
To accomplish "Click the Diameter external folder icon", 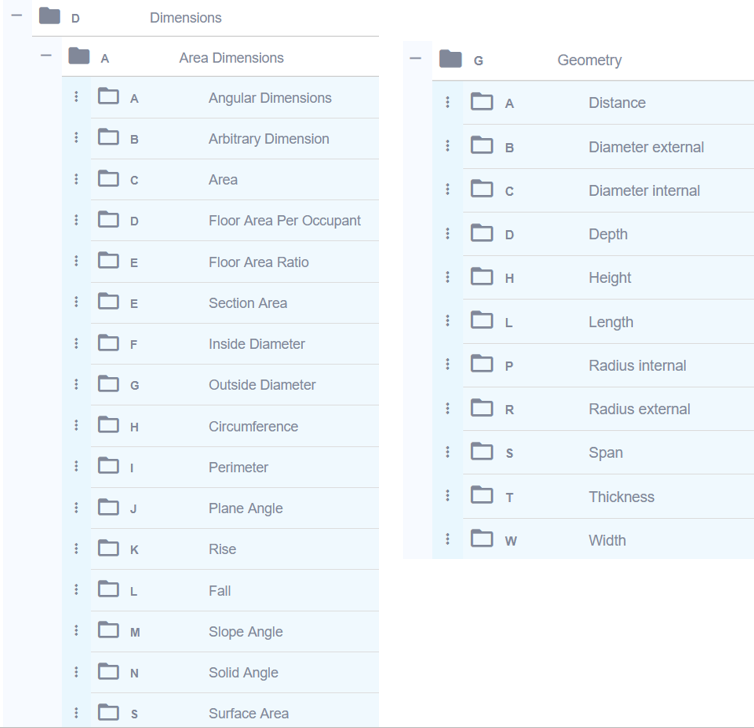I will (x=482, y=145).
